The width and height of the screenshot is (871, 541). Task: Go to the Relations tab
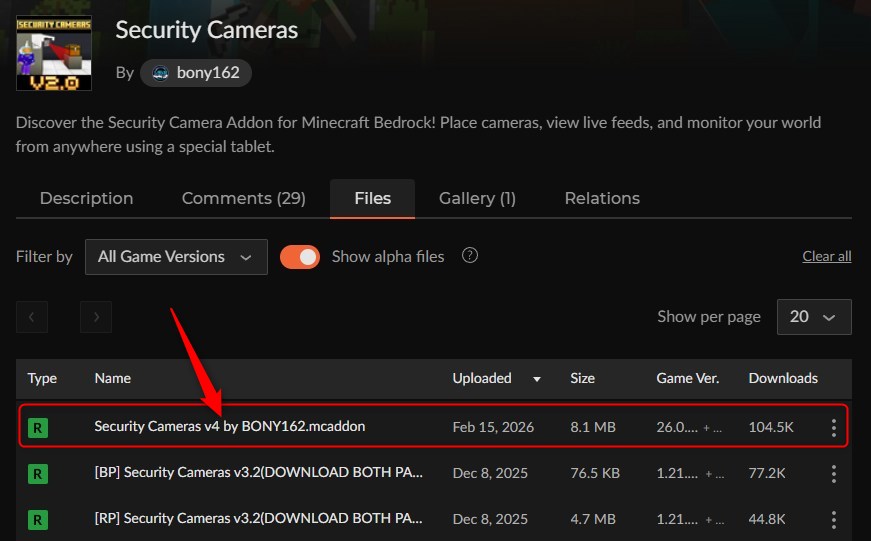[602, 198]
